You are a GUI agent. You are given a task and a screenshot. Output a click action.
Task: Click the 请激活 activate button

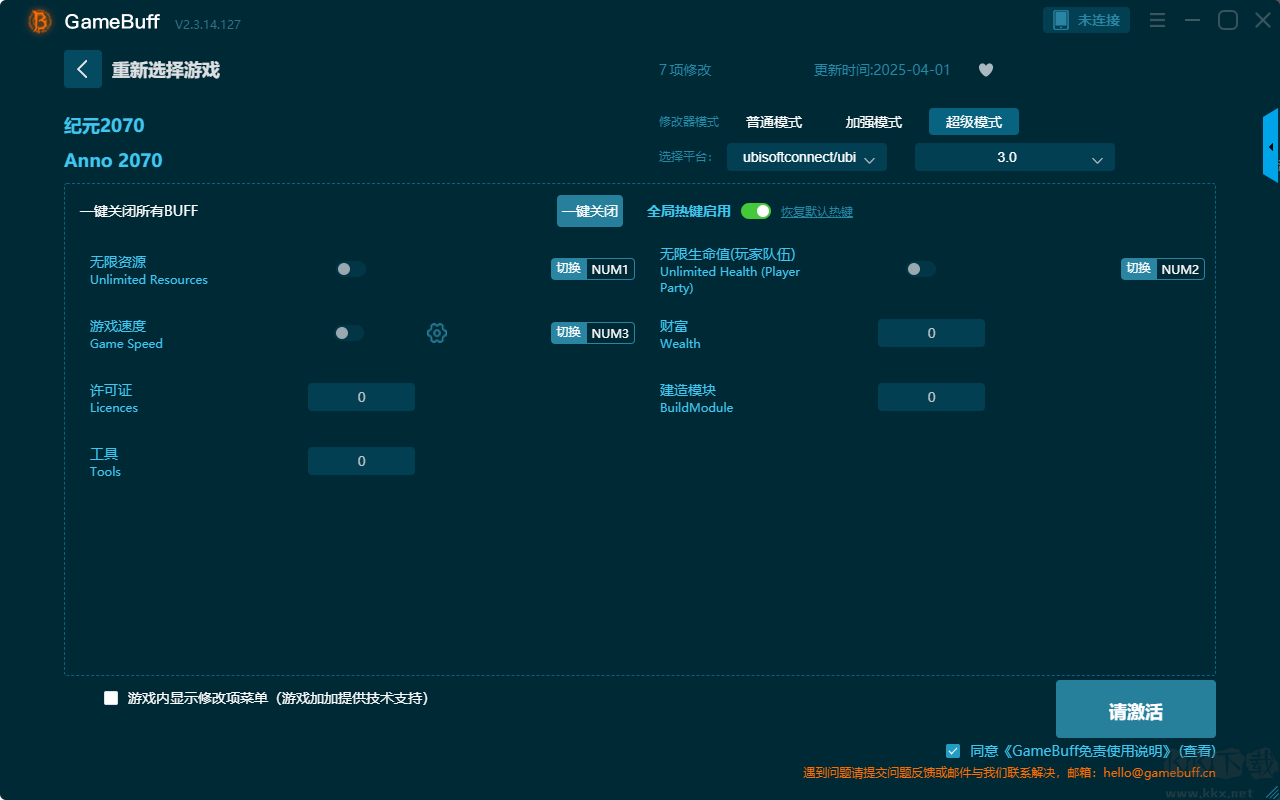pyautogui.click(x=1136, y=709)
